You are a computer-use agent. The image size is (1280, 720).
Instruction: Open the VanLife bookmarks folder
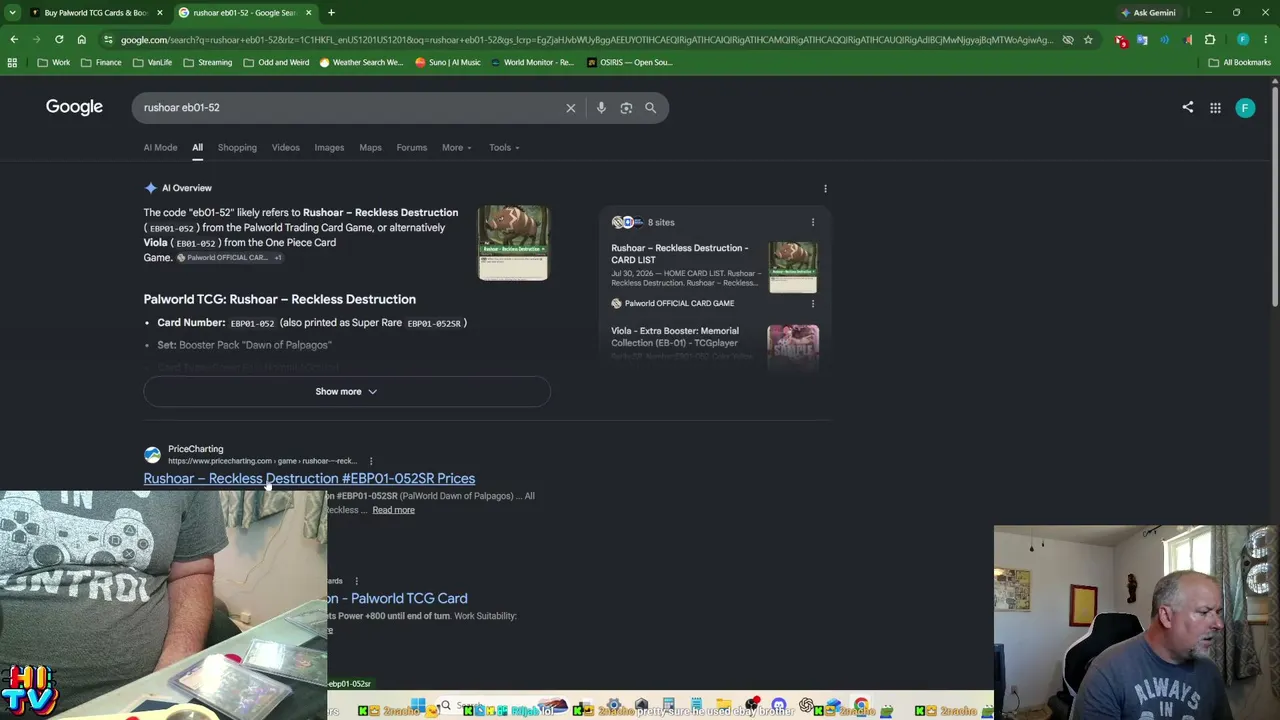152,62
